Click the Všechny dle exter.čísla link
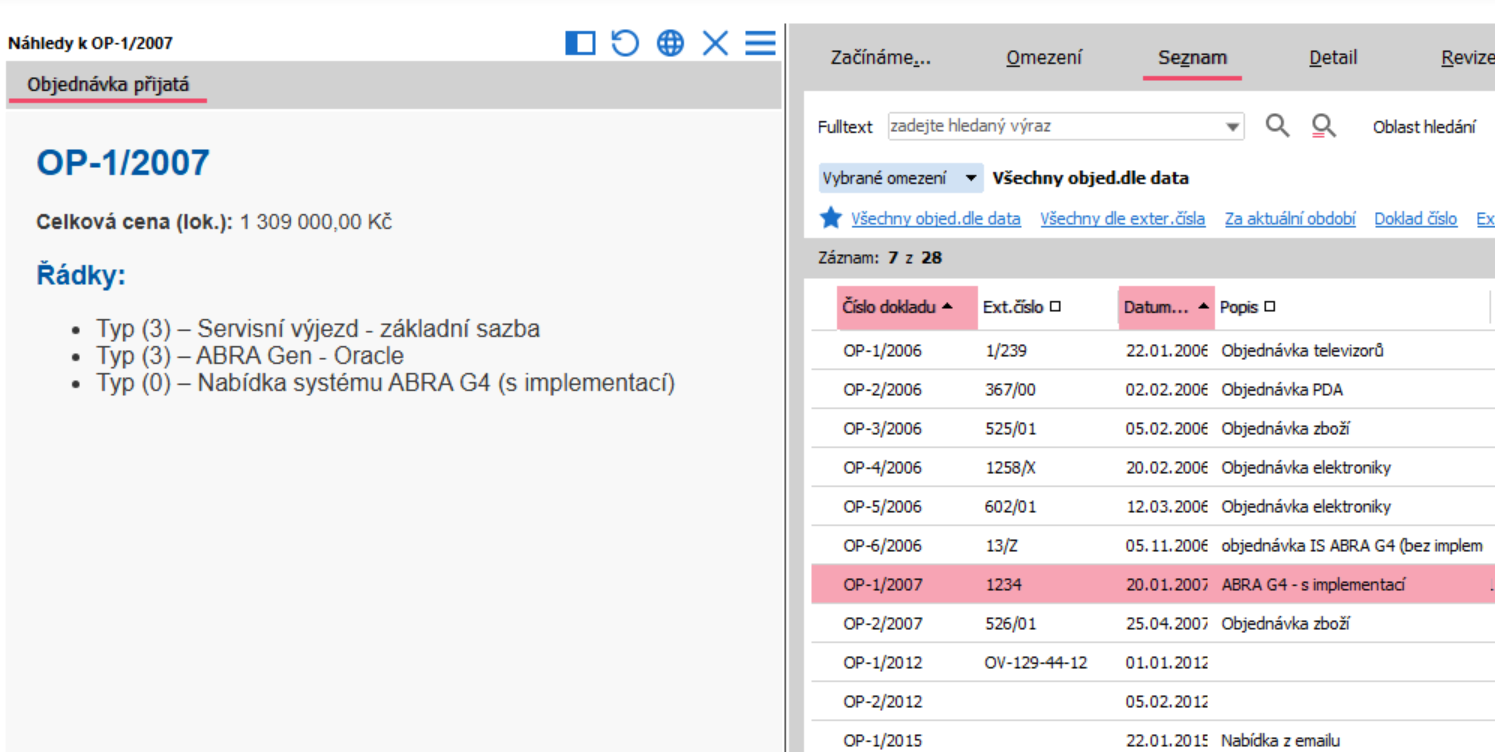Image resolution: width=1495 pixels, height=752 pixels. [1122, 219]
